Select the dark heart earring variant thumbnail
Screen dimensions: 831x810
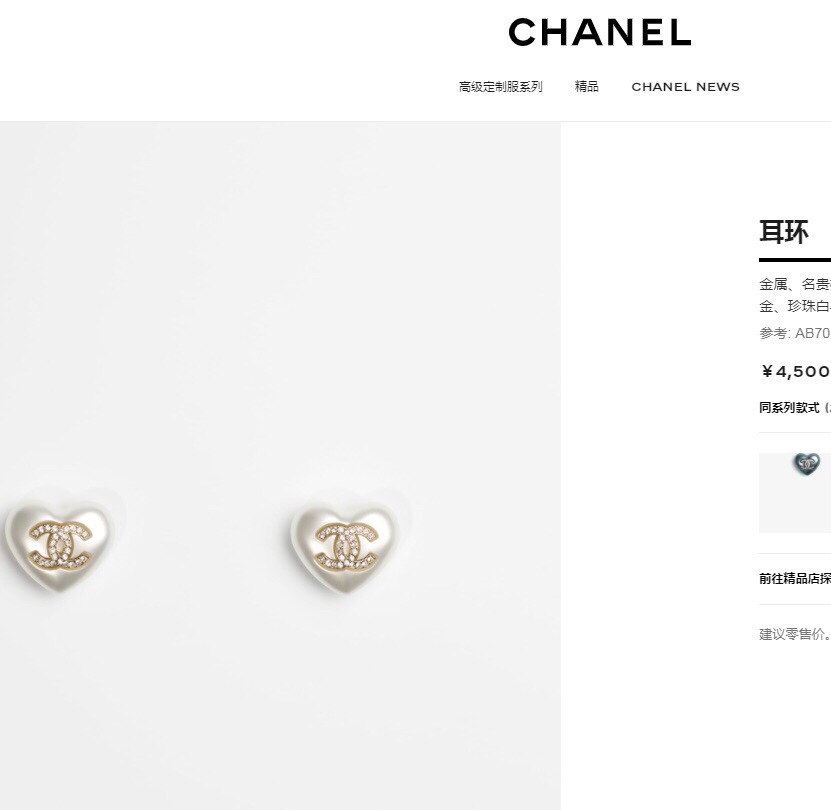[x=795, y=492]
